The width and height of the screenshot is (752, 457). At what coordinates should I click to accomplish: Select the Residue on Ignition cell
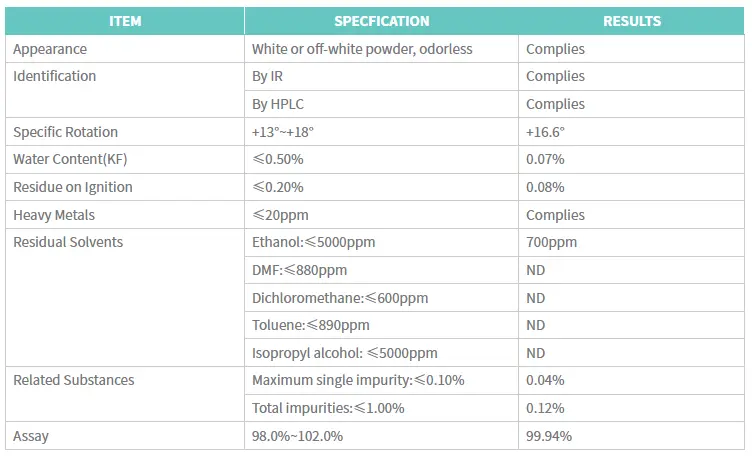73,187
